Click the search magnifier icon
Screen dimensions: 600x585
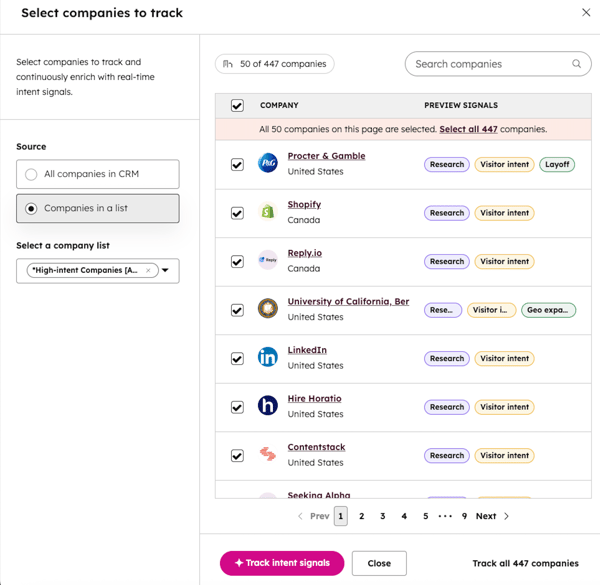pos(577,64)
